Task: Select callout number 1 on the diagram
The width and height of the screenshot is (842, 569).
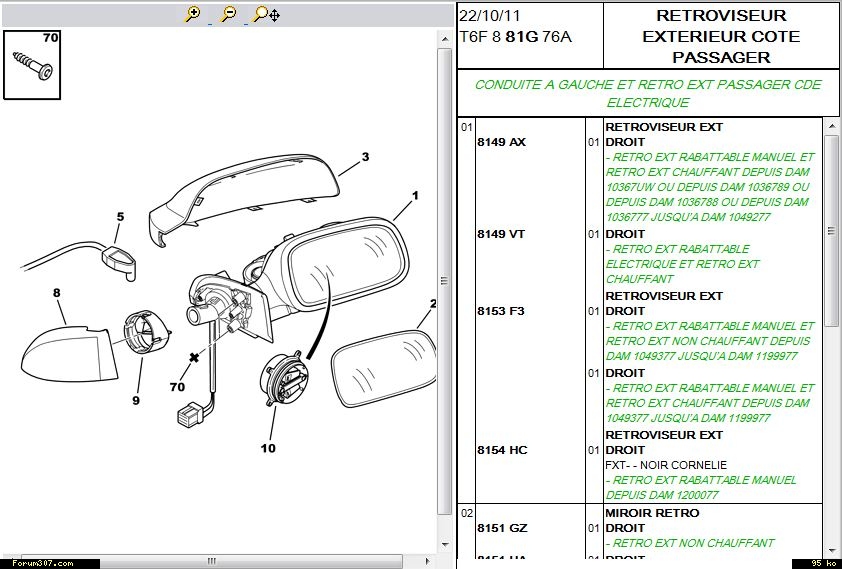Action: [x=414, y=195]
